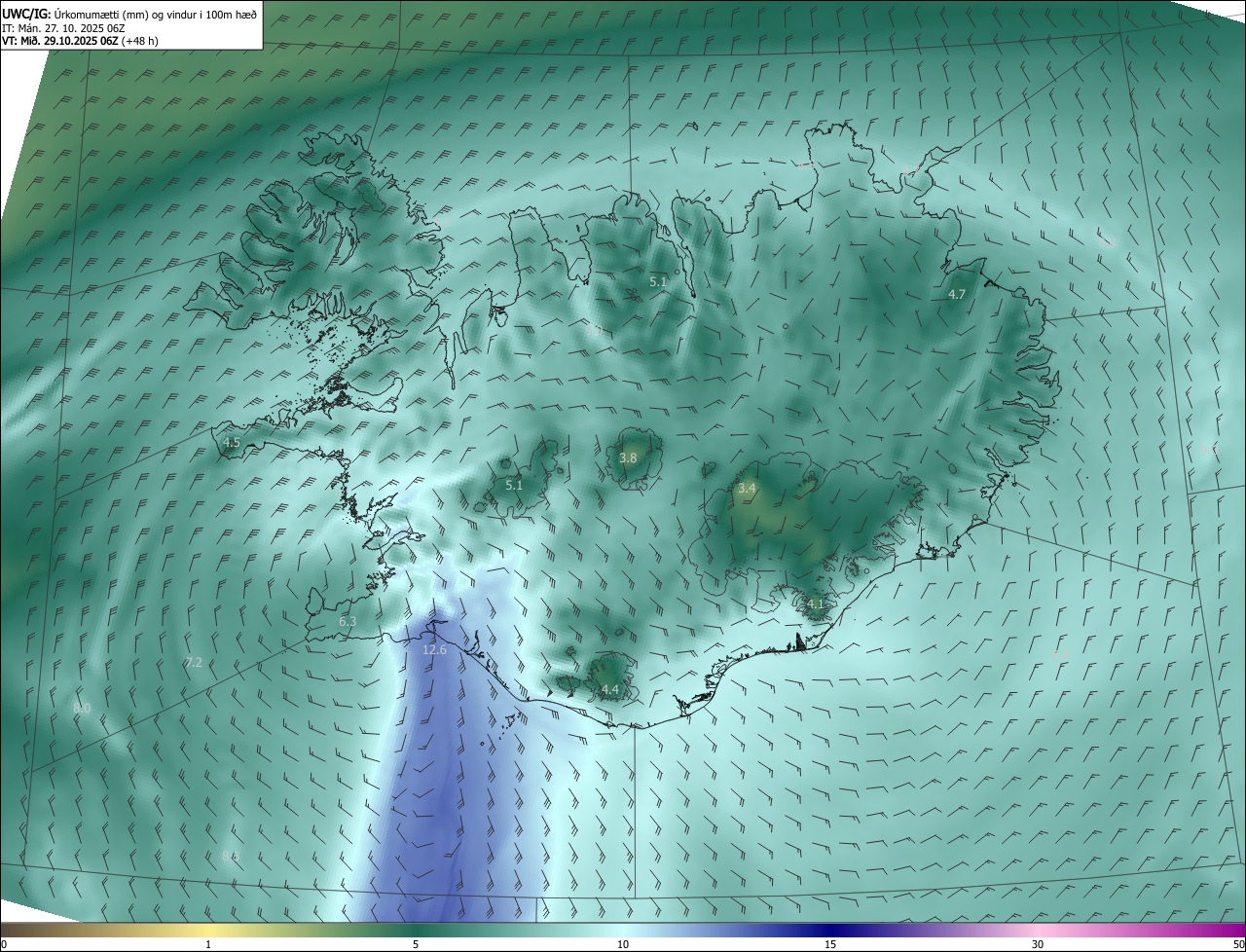
Task: Select the 'IT: Mán. 27. 10. 2025 06Z' line
Action: [x=63, y=27]
